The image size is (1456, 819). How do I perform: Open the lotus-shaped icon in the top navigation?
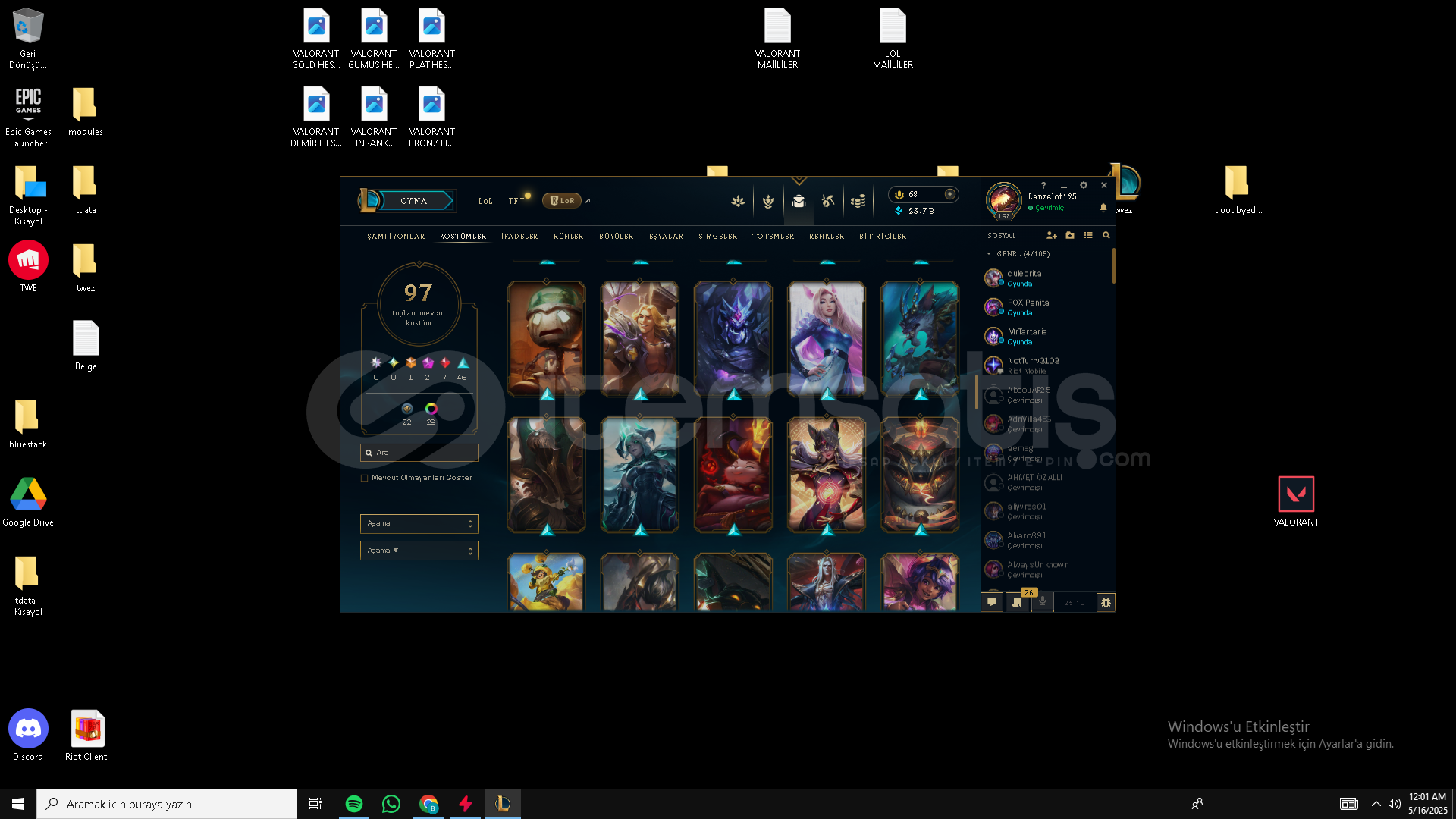(738, 201)
